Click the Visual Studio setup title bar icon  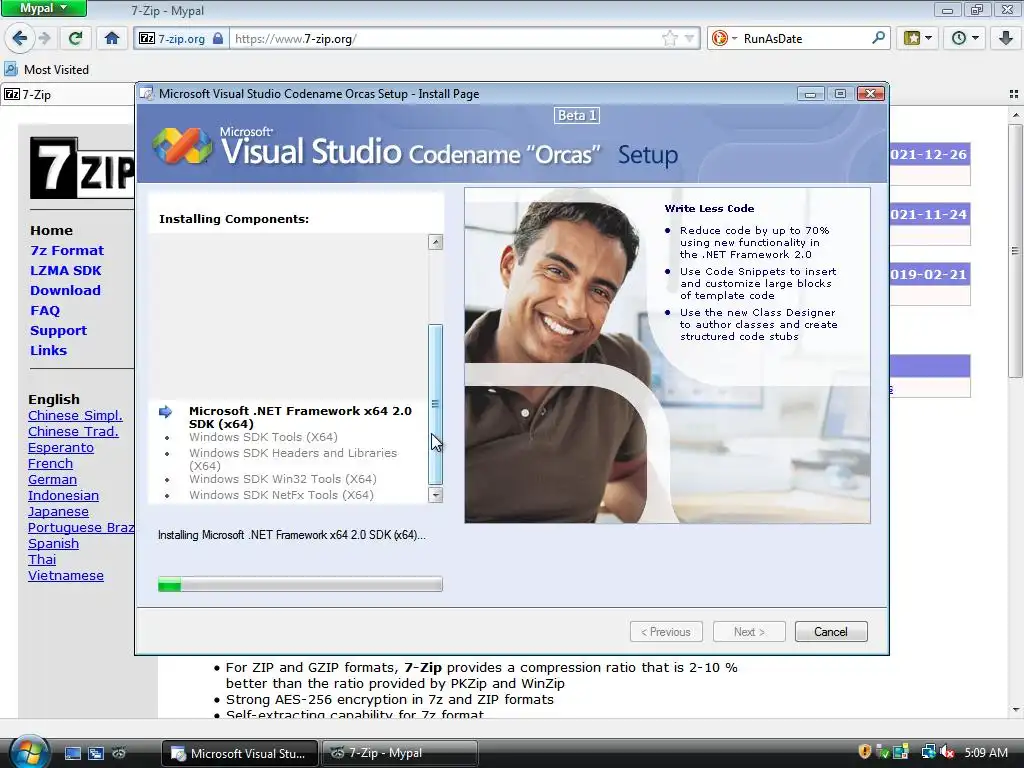pos(147,94)
